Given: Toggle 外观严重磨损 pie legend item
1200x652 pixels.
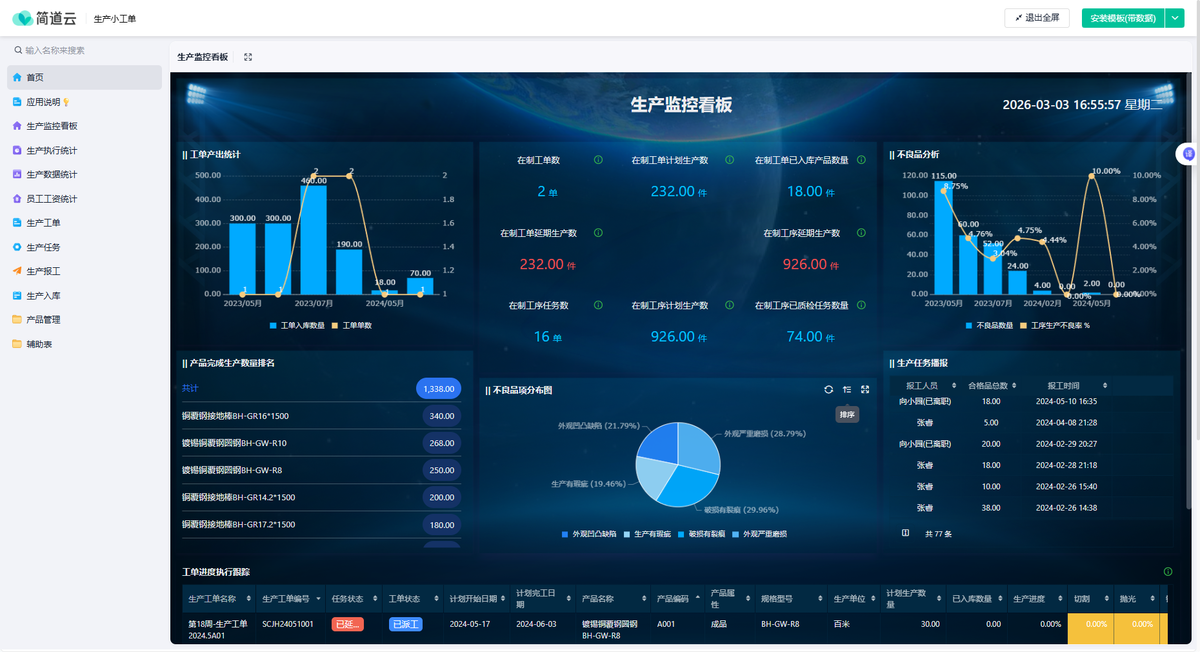Looking at the screenshot, I should coord(760,535).
